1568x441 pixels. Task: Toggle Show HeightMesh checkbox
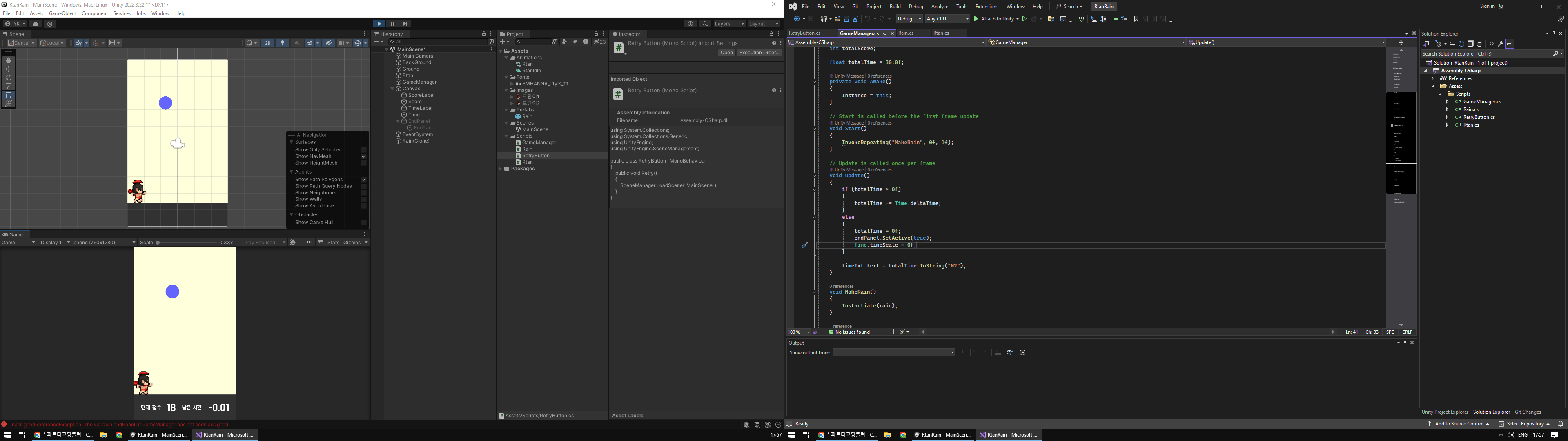click(363, 163)
